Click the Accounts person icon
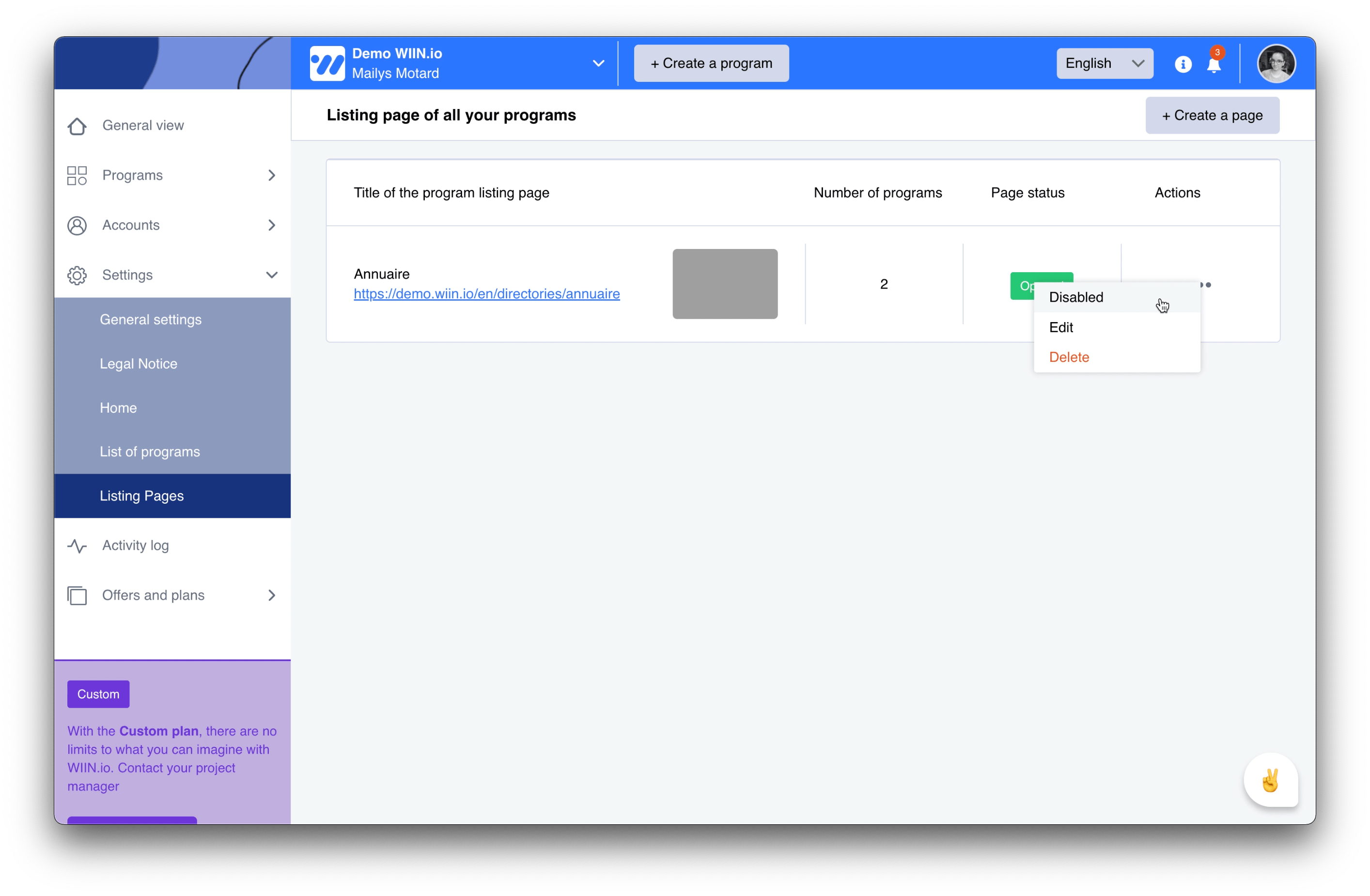This screenshot has height=896, width=1370. point(77,226)
